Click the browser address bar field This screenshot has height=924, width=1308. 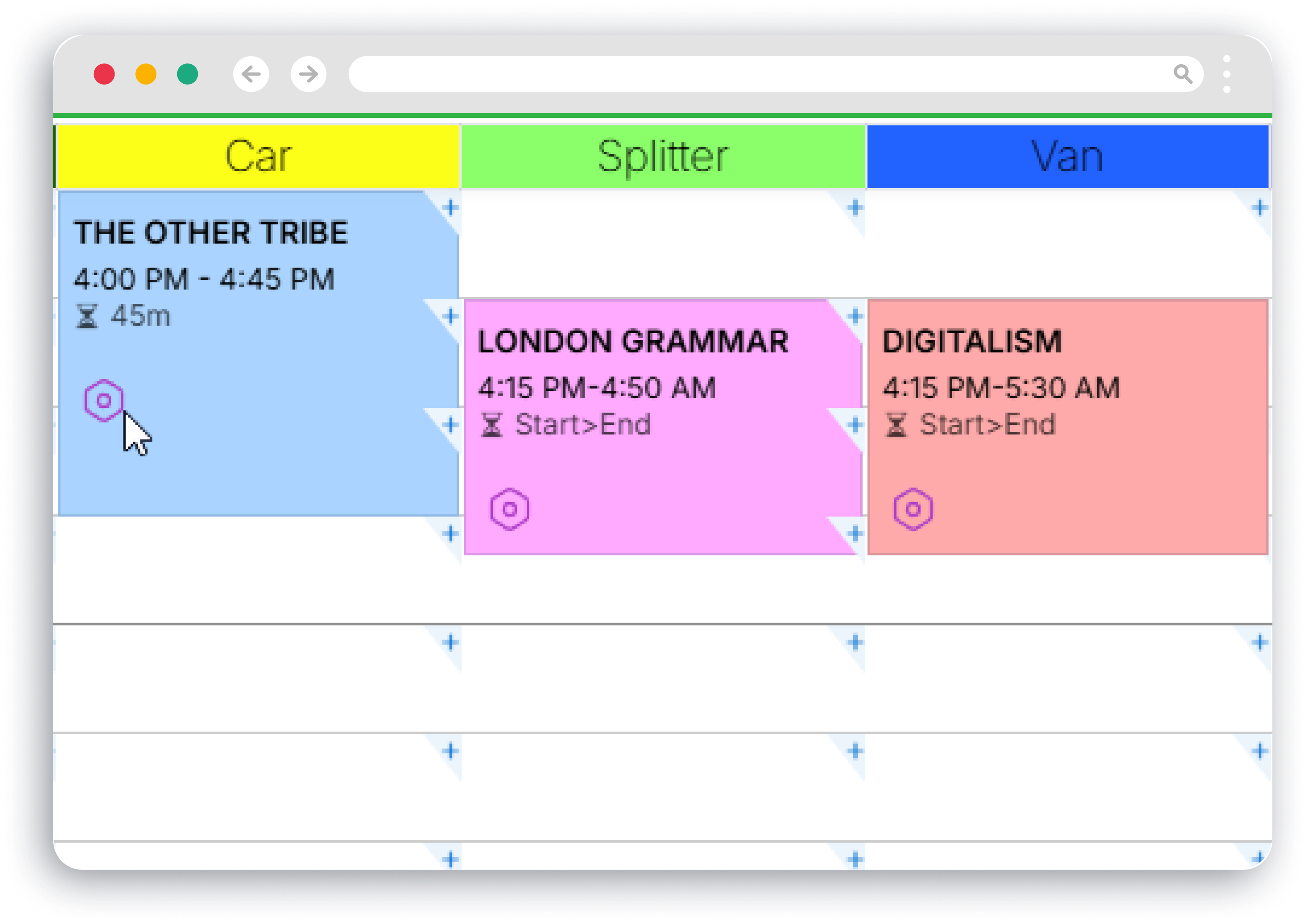point(758,74)
